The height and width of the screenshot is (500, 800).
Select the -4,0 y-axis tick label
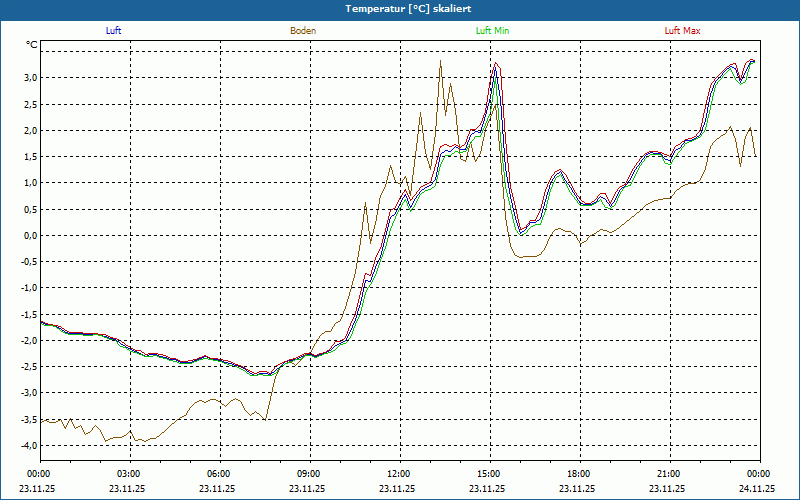tap(27, 446)
